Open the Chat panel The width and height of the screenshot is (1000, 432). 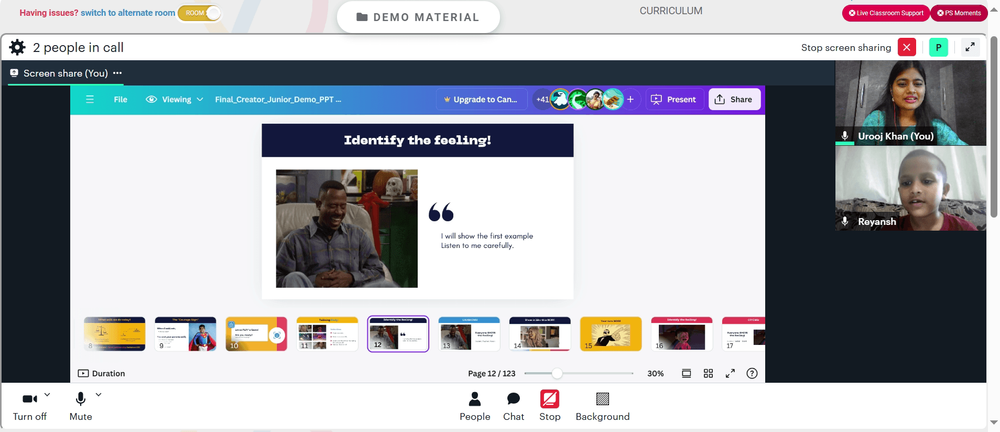[513, 406]
